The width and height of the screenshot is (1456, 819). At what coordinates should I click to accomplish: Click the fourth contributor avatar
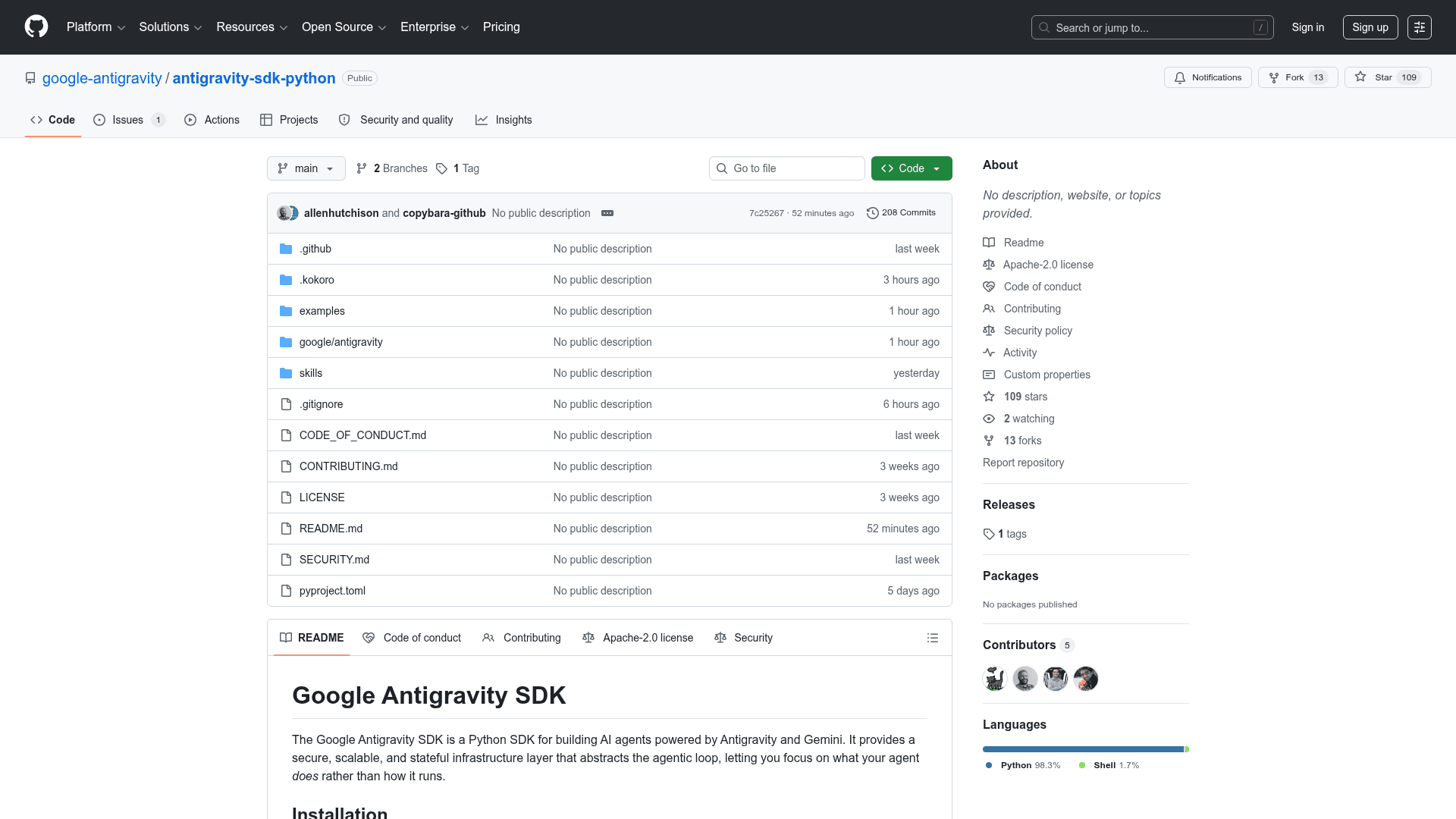(1085, 679)
